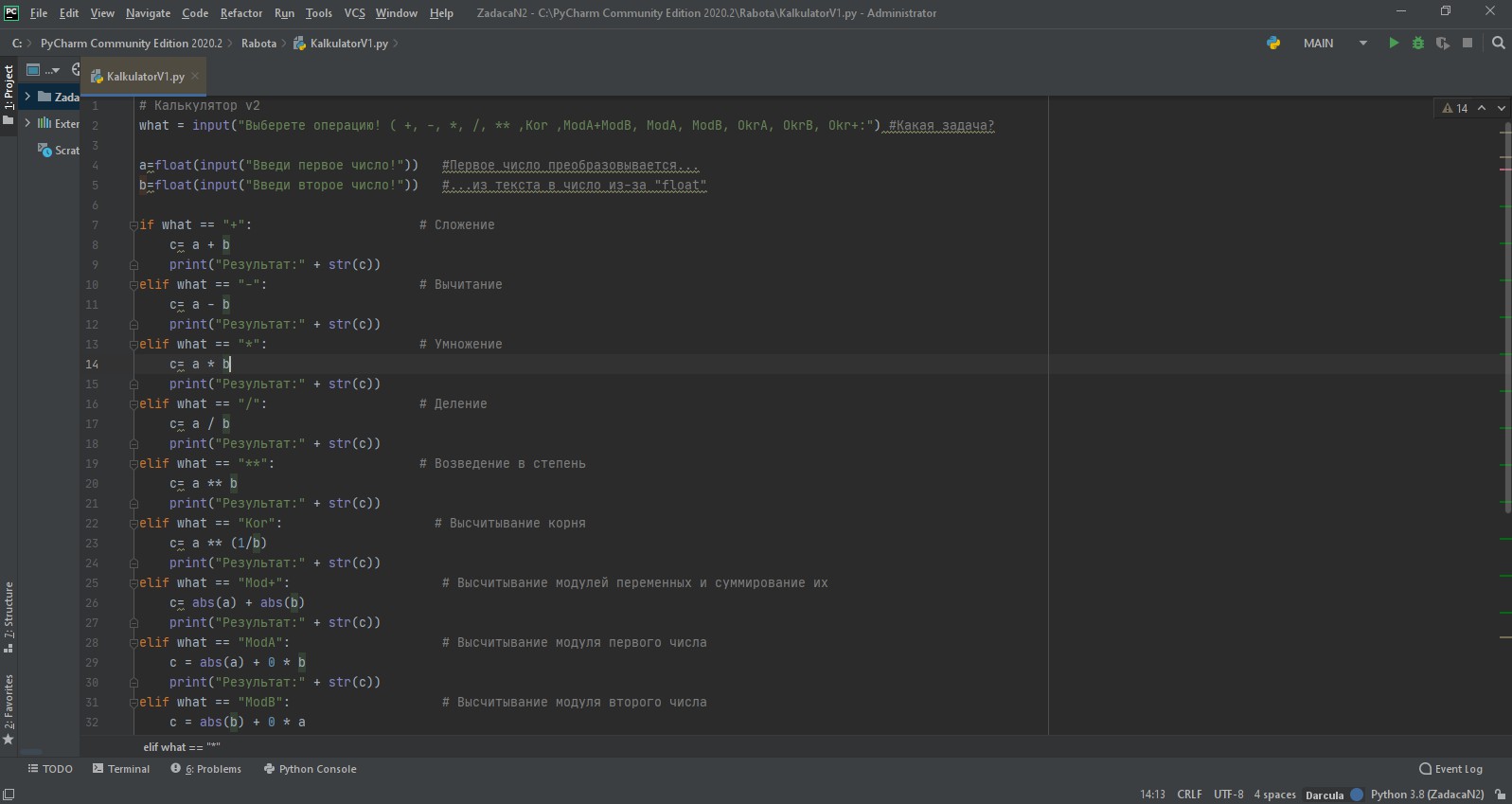This screenshot has height=804, width=1512.
Task: Click the Python logo icon in toolbar
Action: [1273, 43]
